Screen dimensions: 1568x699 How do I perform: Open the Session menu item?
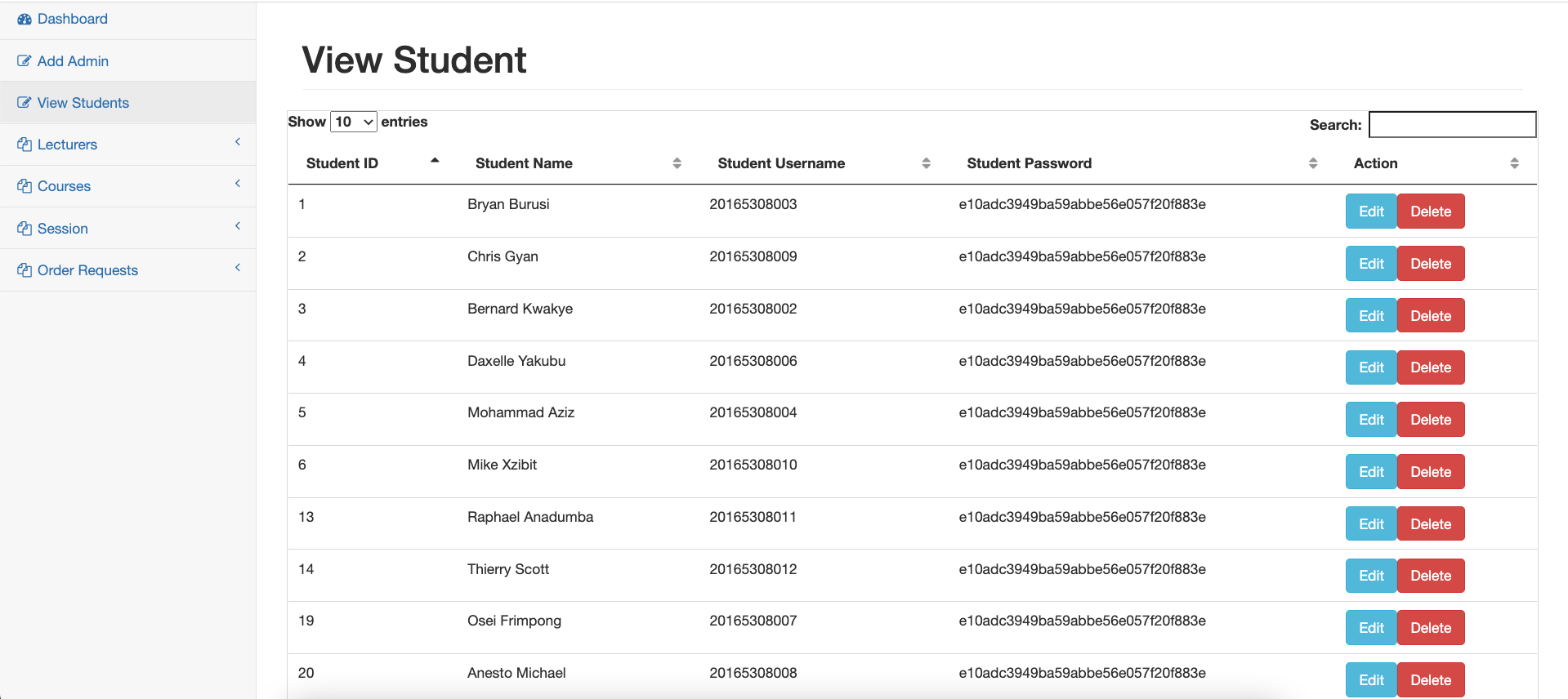coord(127,229)
